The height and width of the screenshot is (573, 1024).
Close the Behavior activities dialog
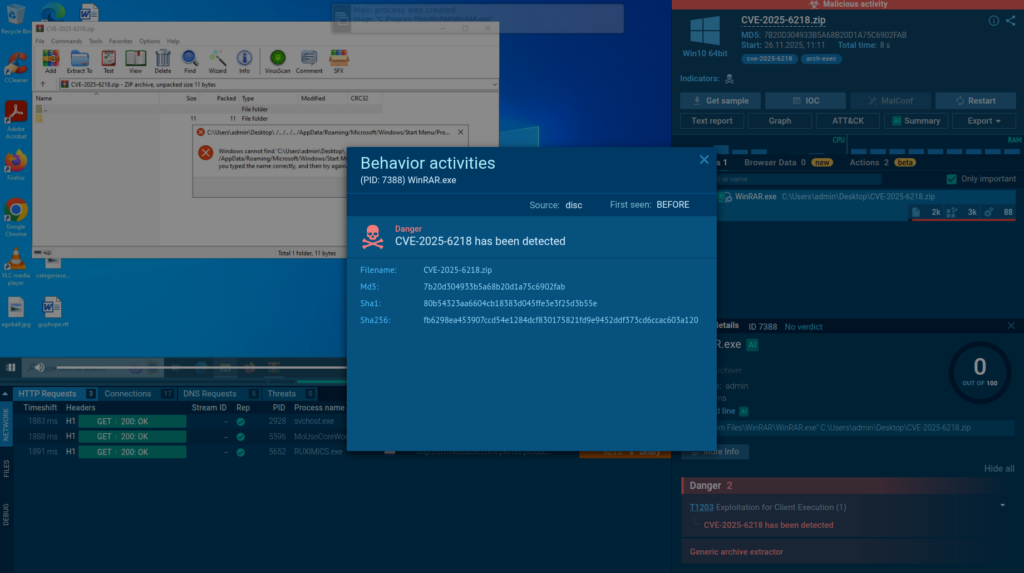[x=704, y=160]
